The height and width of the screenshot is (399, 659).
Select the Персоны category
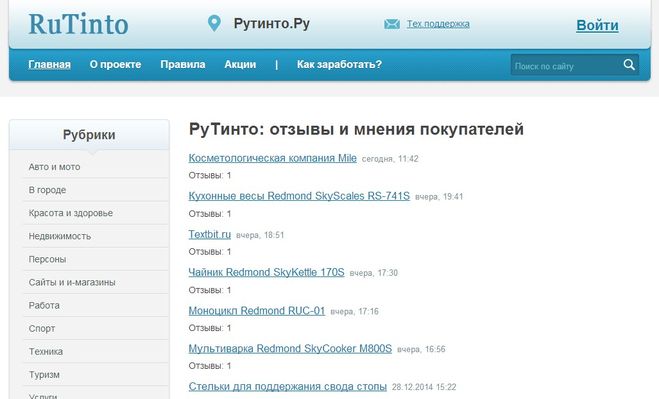click(x=47, y=259)
